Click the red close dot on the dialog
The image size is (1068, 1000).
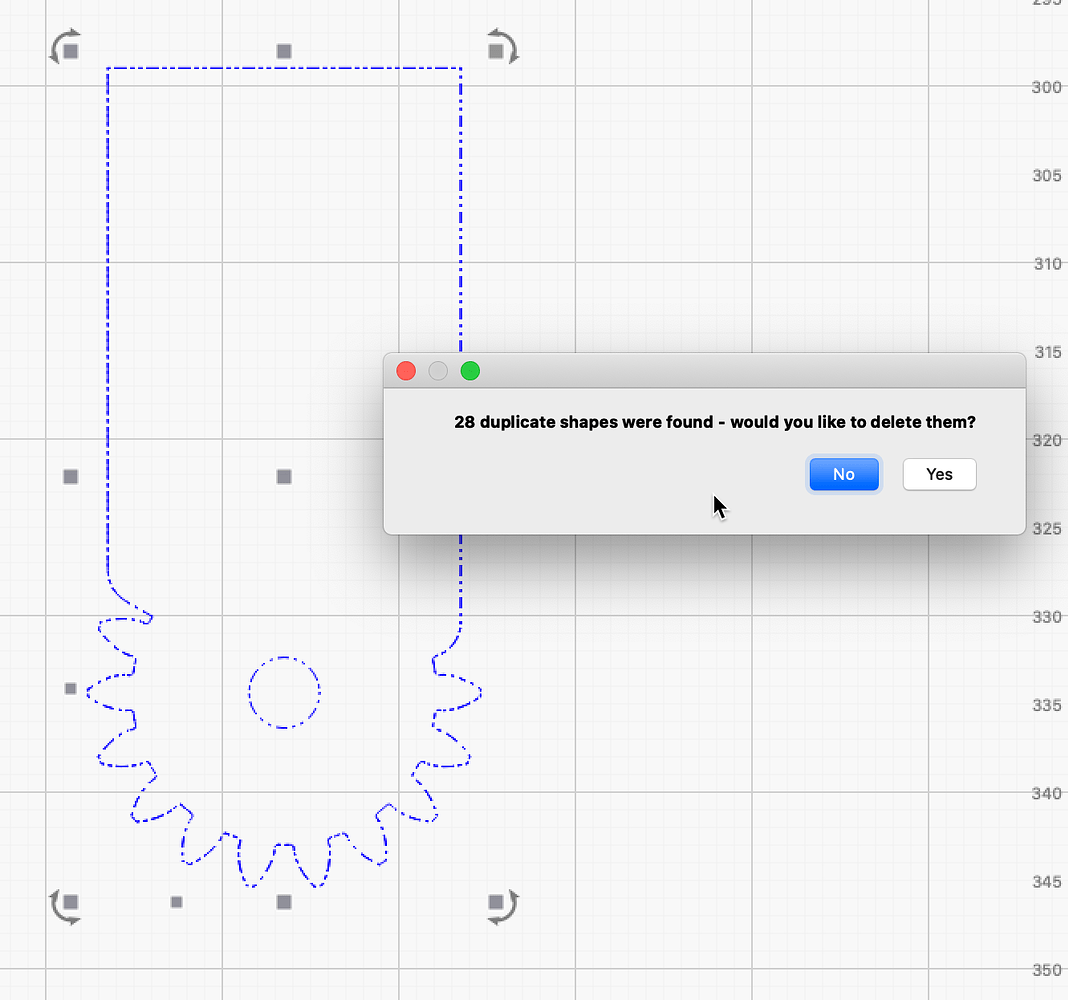(x=406, y=371)
